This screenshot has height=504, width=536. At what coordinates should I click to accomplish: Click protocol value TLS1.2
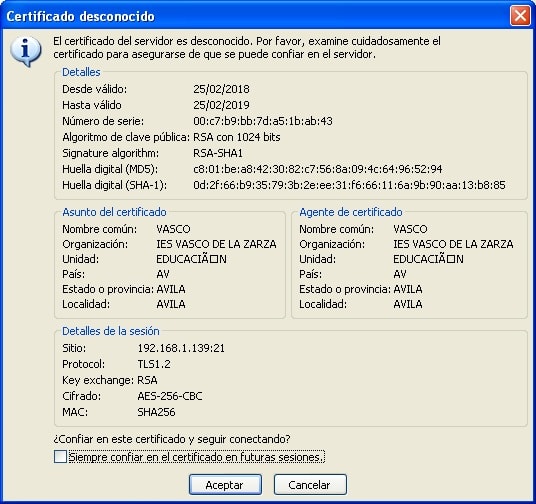point(154,364)
